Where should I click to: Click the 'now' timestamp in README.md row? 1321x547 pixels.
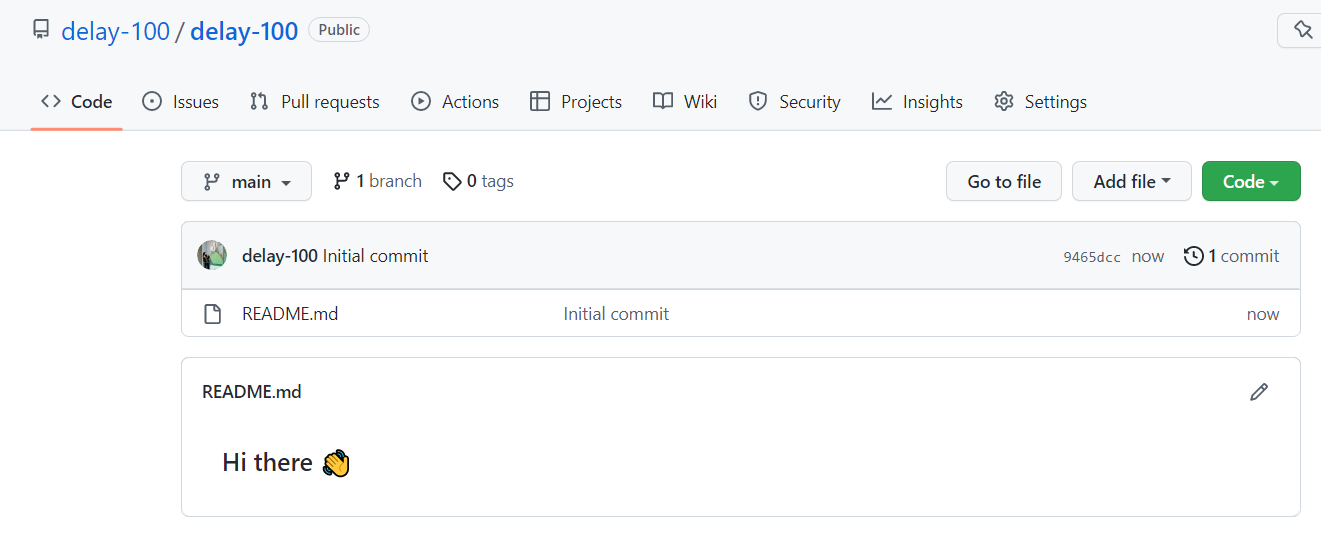click(1263, 314)
